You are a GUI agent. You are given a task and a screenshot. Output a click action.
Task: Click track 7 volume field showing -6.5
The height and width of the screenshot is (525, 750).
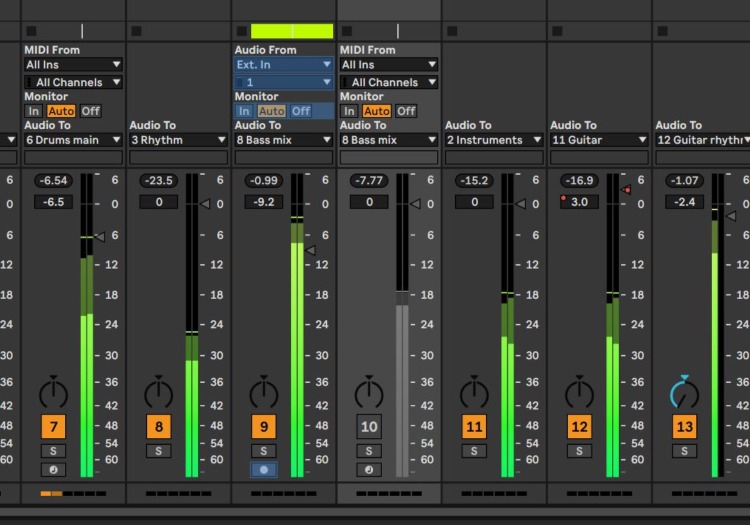tap(53, 202)
